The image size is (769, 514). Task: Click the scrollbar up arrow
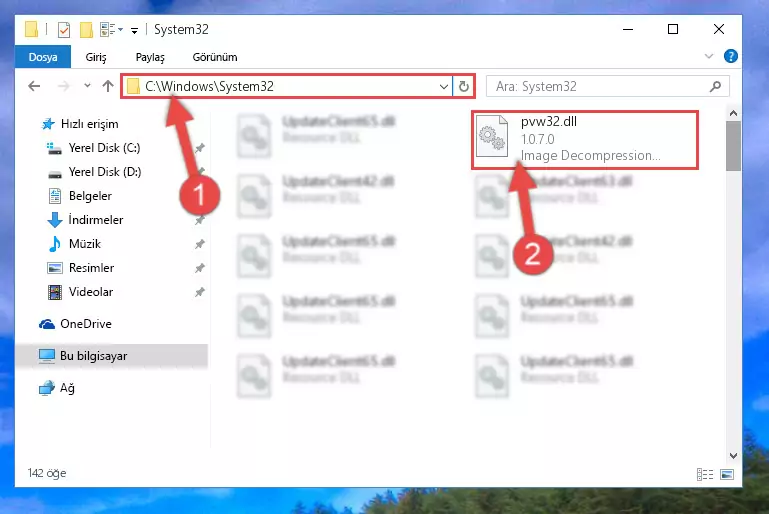coord(733,113)
